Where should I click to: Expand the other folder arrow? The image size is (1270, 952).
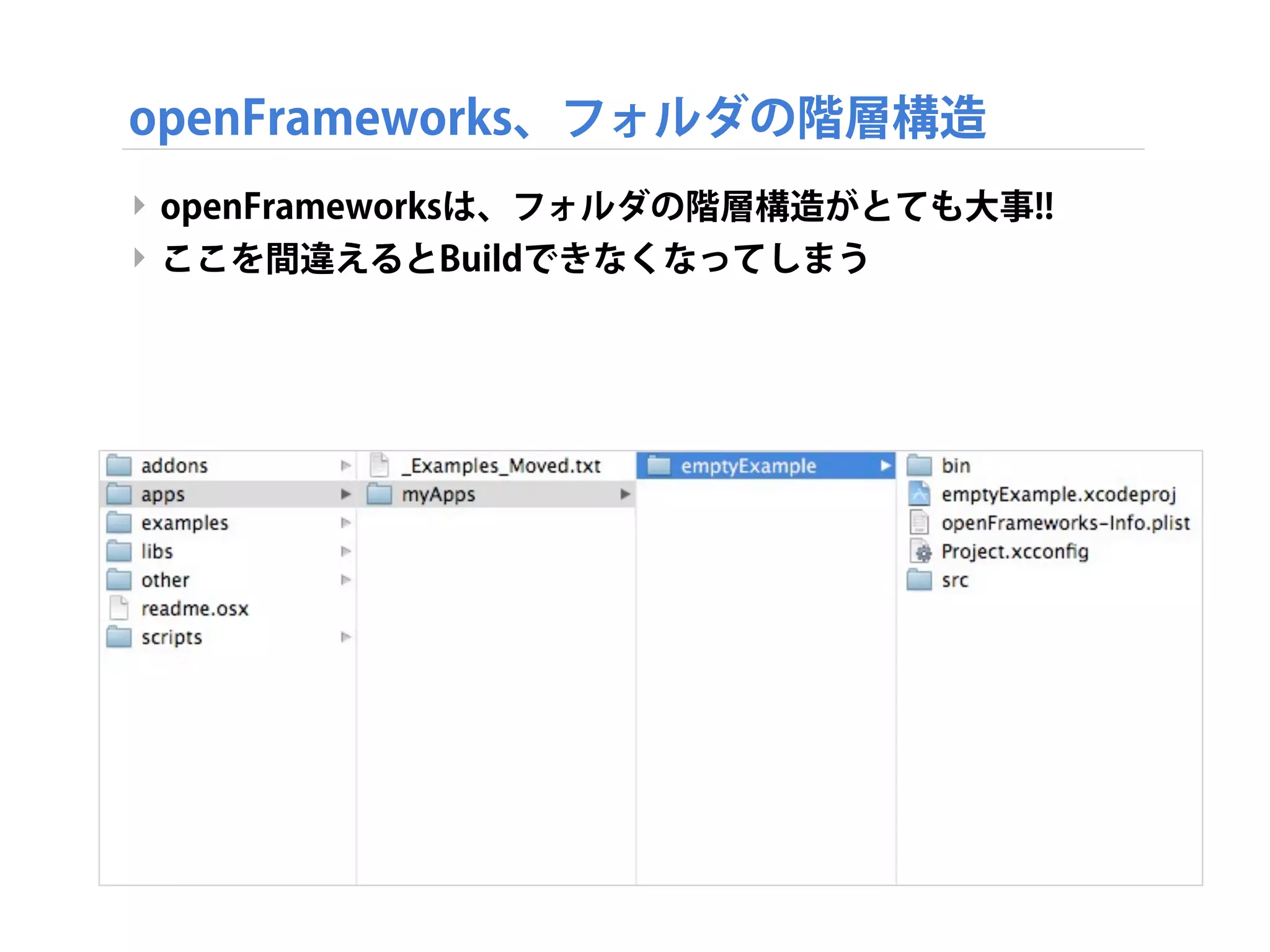[x=346, y=580]
